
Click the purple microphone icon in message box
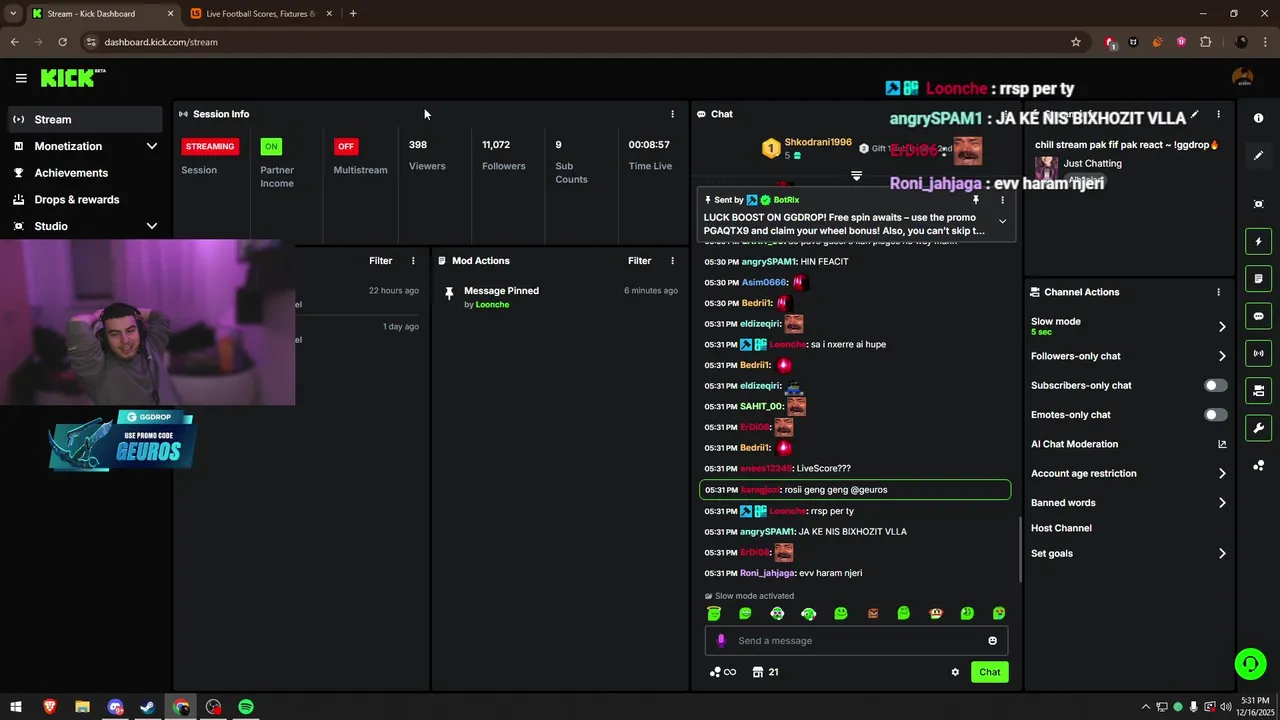coord(721,640)
